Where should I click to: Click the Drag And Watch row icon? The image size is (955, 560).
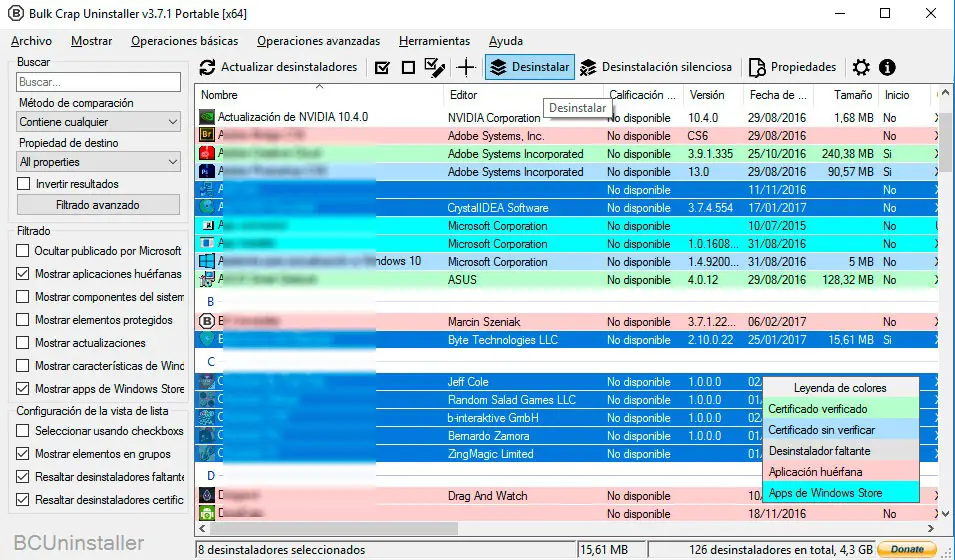[207, 495]
